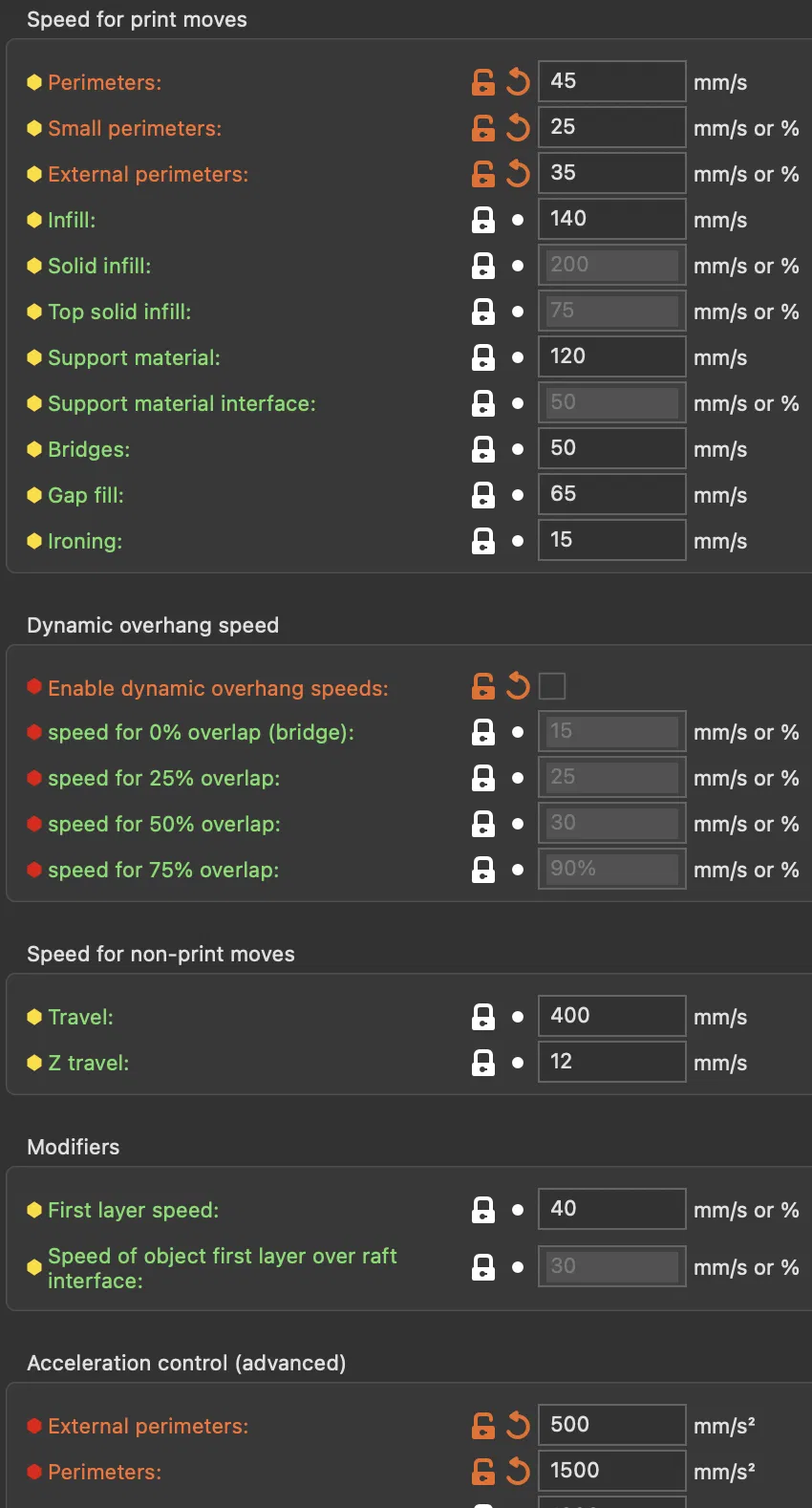Enable dynamic overhang speeds checkbox
The width and height of the screenshot is (812, 1508).
552,686
